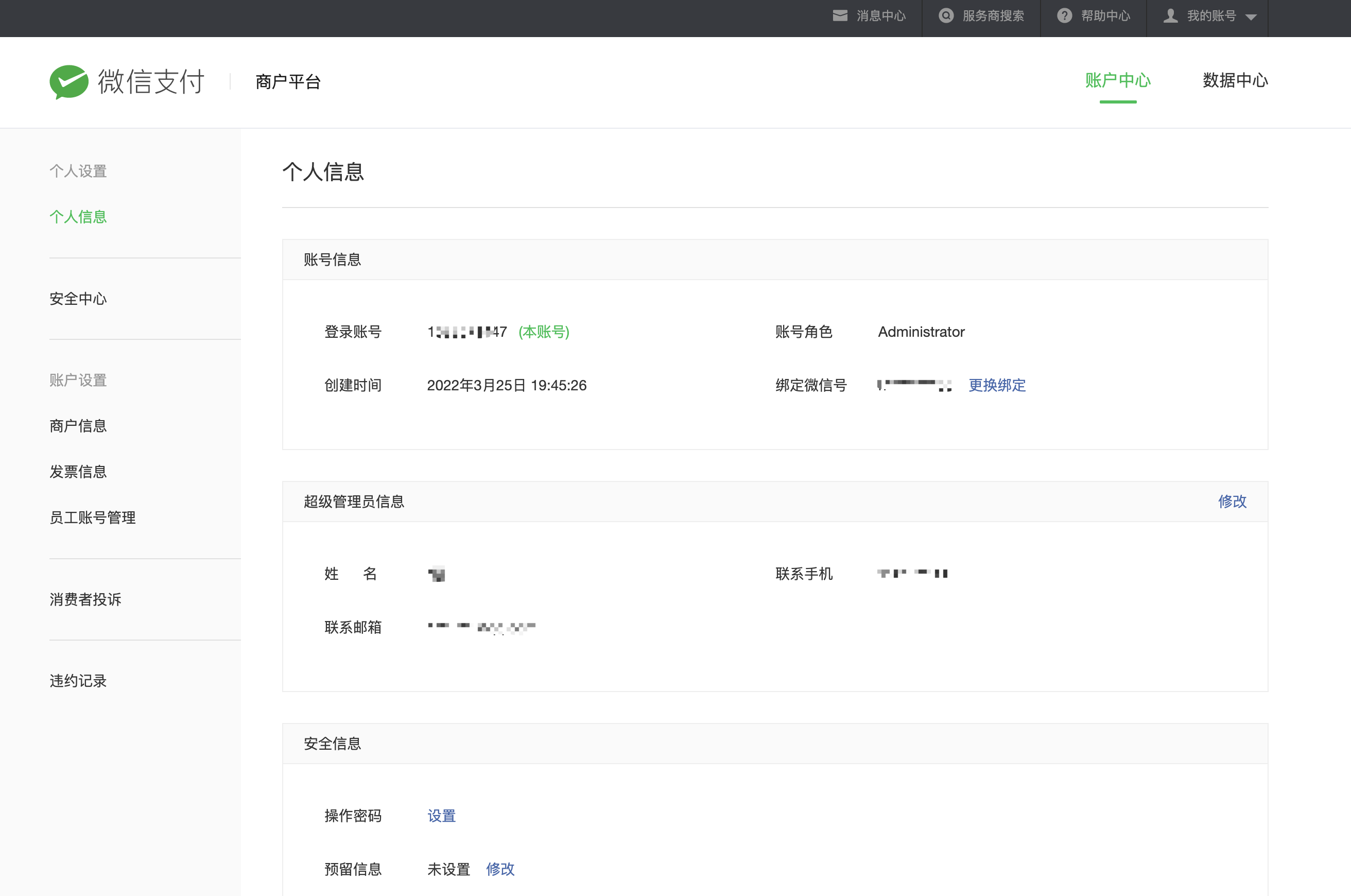Screen dimensions: 1351x896
Task: Click the WeChat Pay logo icon
Action: click(x=68, y=82)
